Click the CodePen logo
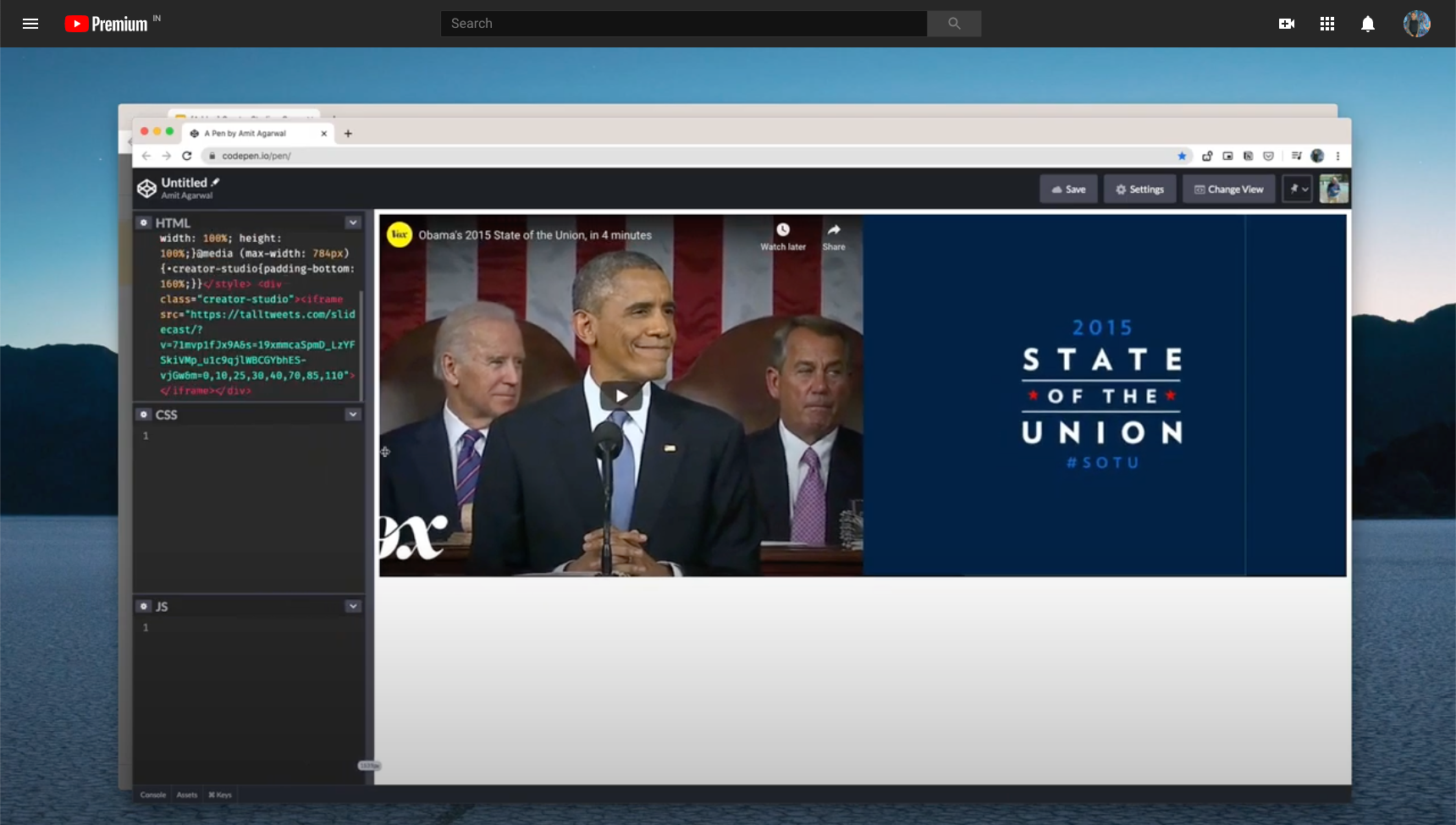Image resolution: width=1456 pixels, height=825 pixels. [146, 188]
